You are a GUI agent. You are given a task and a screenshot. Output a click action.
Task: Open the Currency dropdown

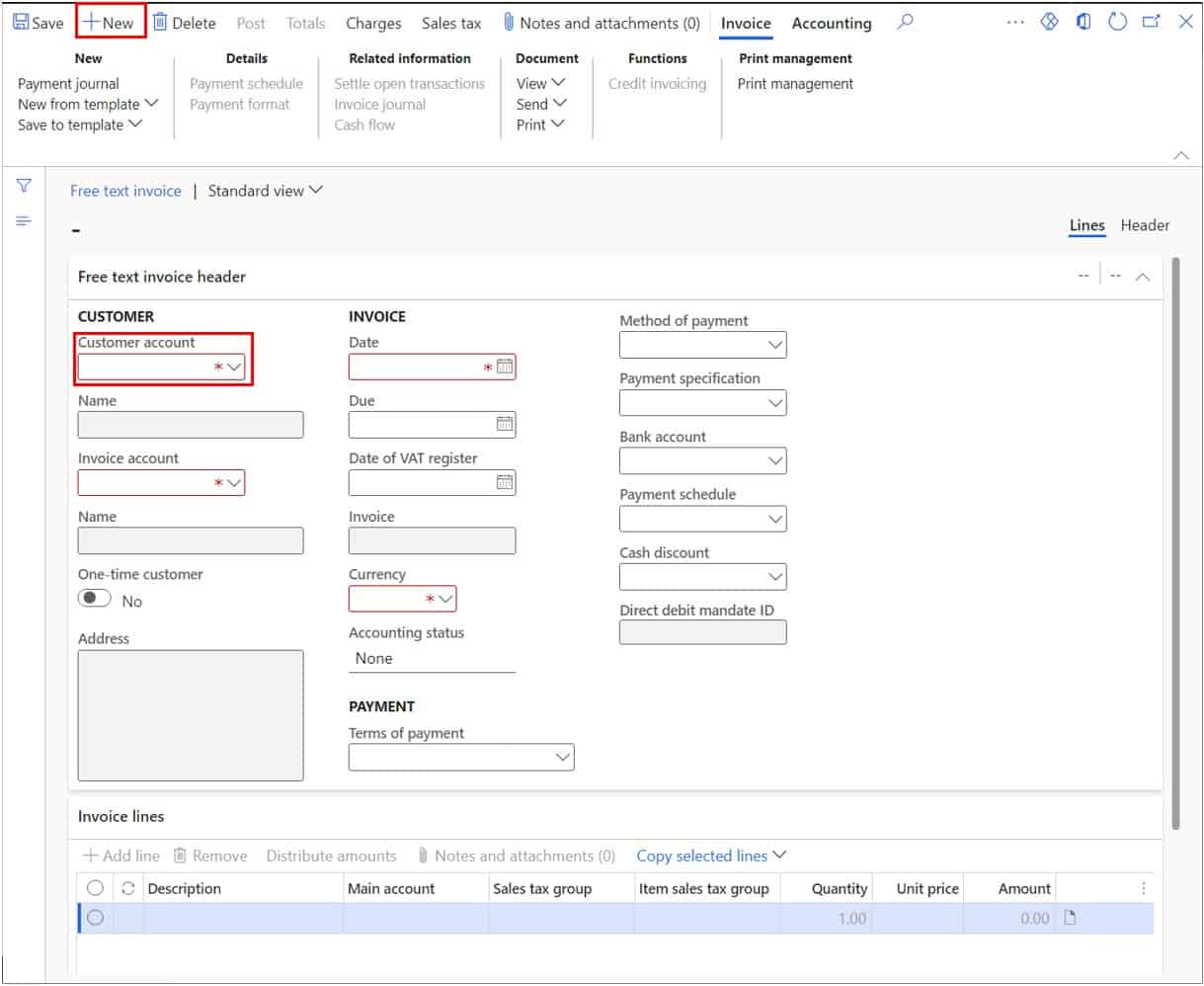click(442, 599)
